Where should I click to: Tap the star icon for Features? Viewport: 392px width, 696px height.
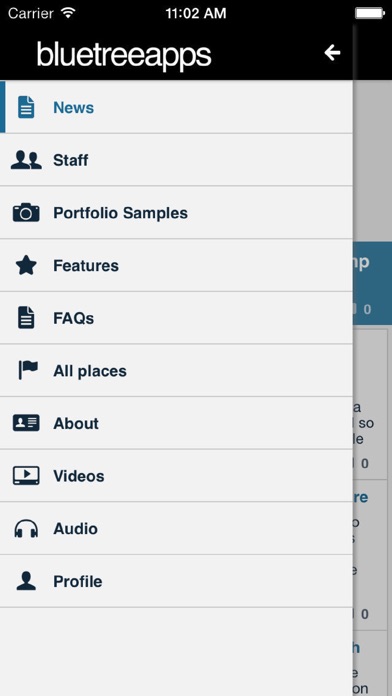(x=26, y=265)
